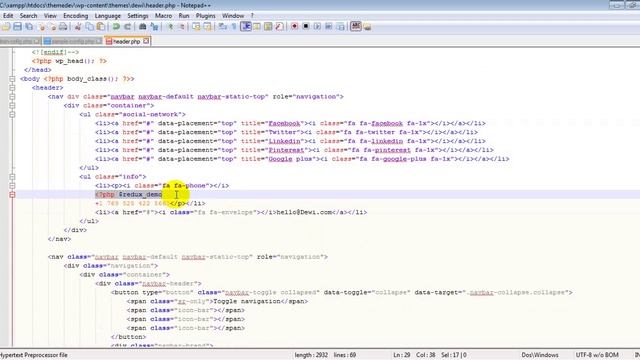Collapse the fa-phone li fold
640x360 pixels.
pyautogui.click(x=12, y=186)
